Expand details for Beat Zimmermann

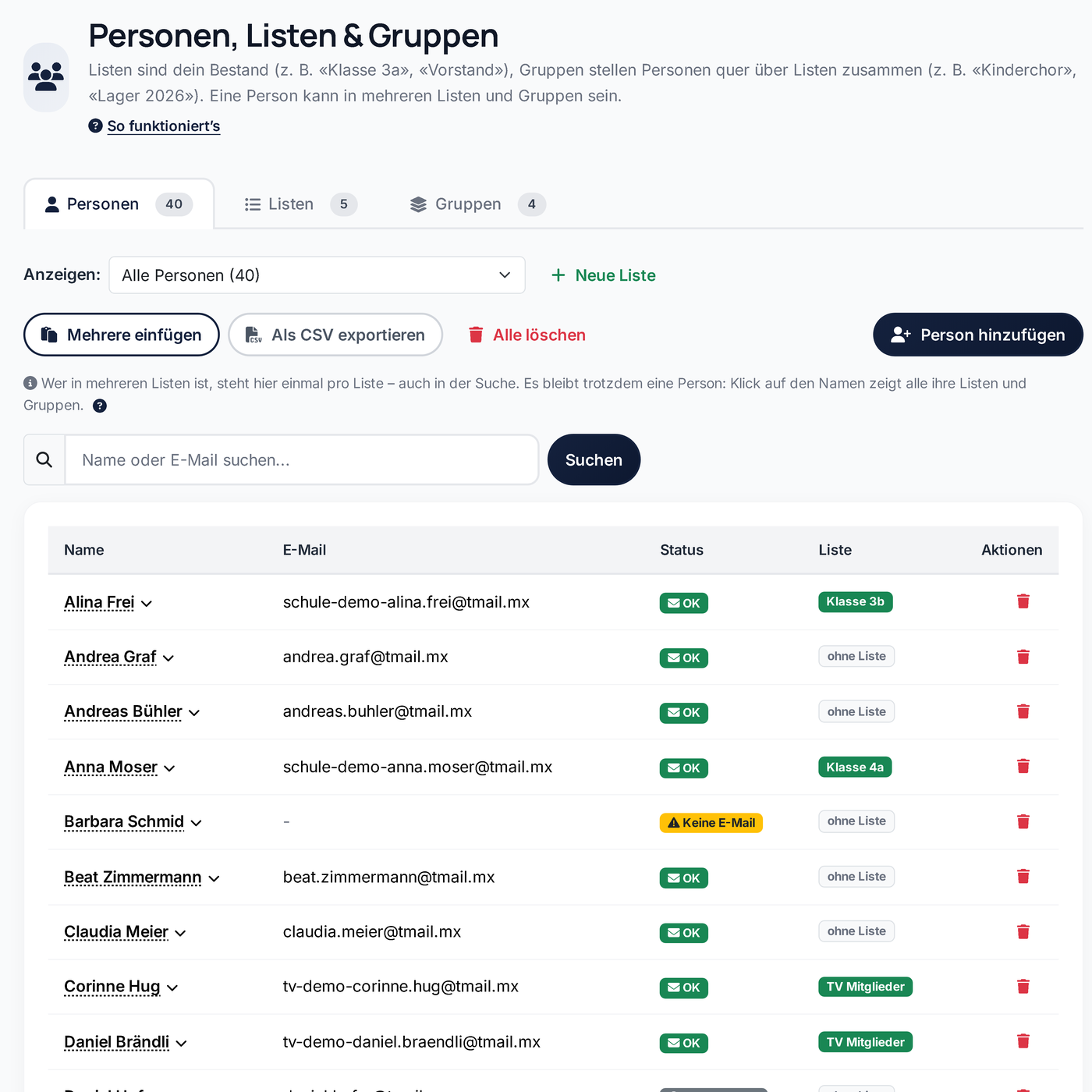pyautogui.click(x=214, y=878)
